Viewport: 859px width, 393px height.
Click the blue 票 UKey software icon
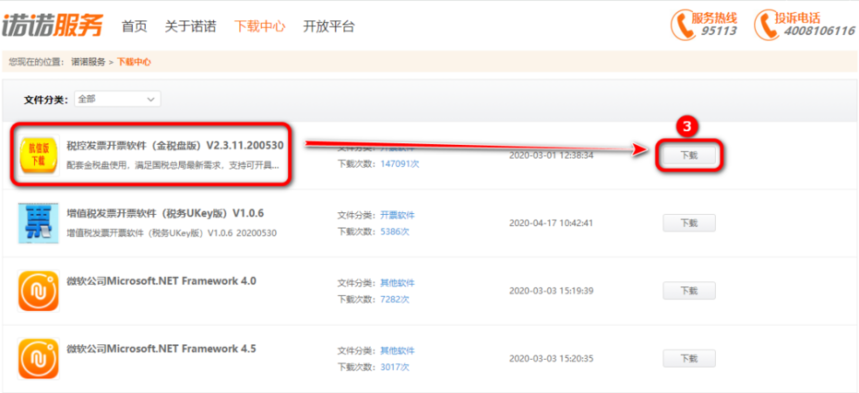click(38, 223)
